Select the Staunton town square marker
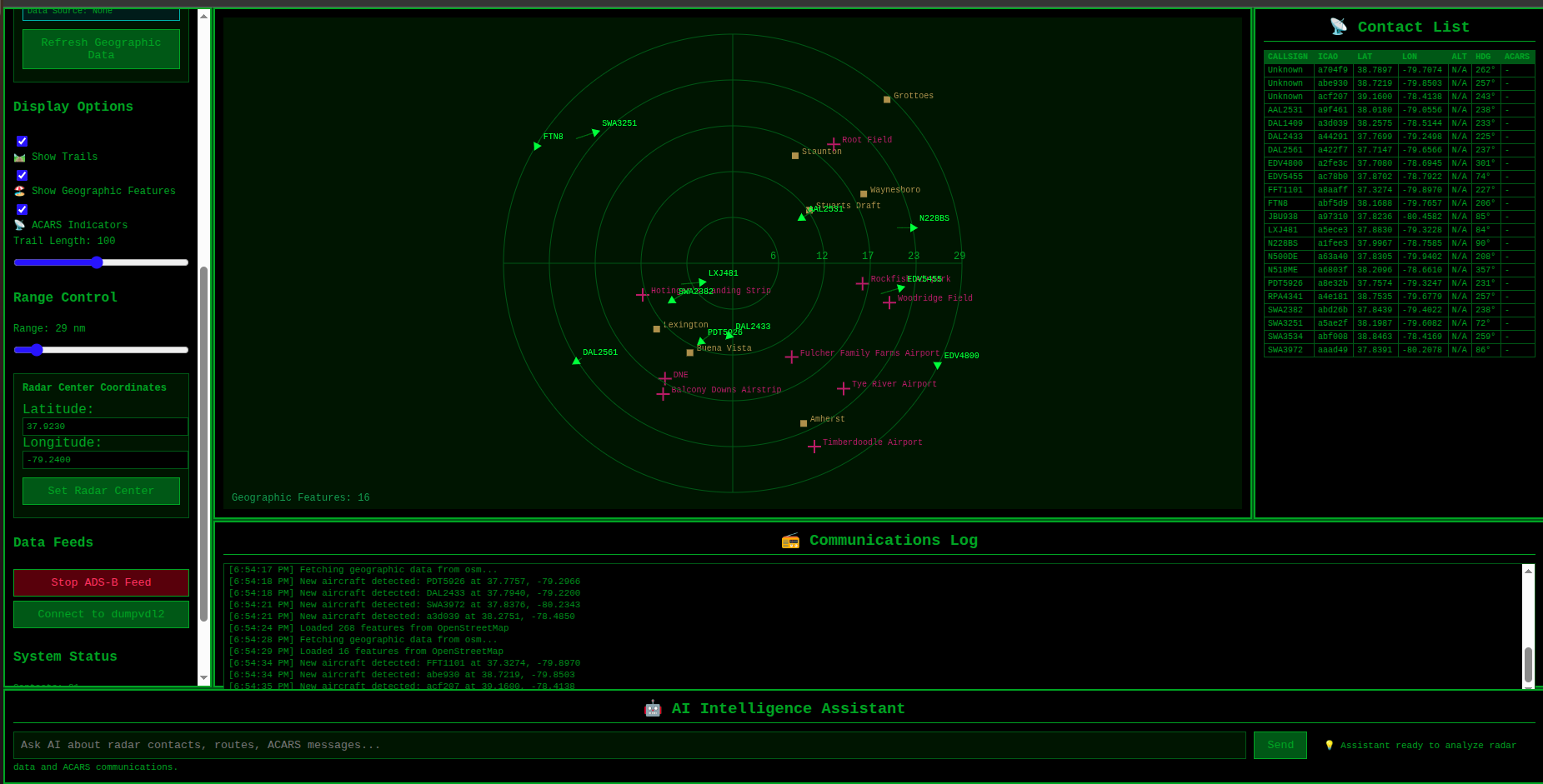Screen dimensions: 1543x784 click(x=795, y=156)
